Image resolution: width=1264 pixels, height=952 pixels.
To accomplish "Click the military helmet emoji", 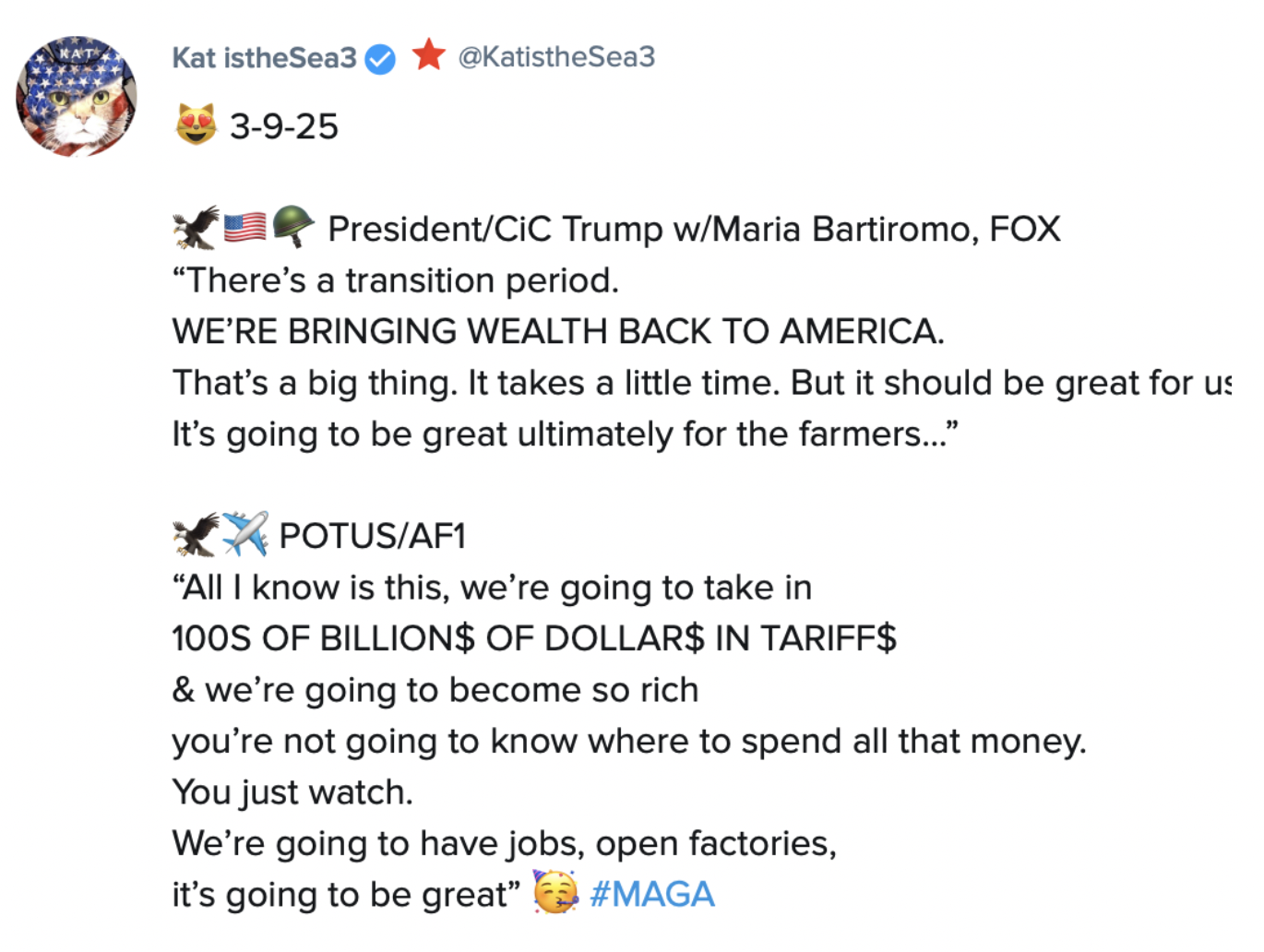I will [293, 226].
